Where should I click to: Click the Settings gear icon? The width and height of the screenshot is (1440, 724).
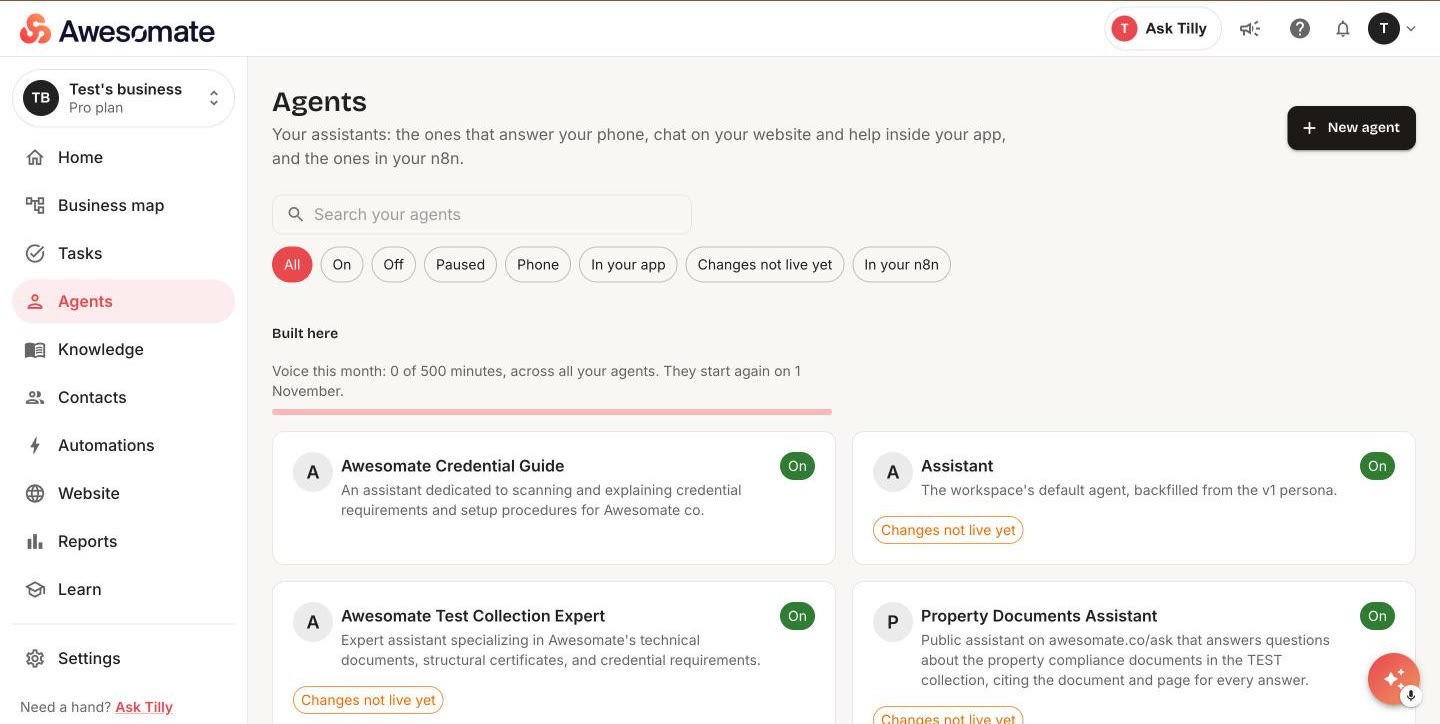point(35,658)
